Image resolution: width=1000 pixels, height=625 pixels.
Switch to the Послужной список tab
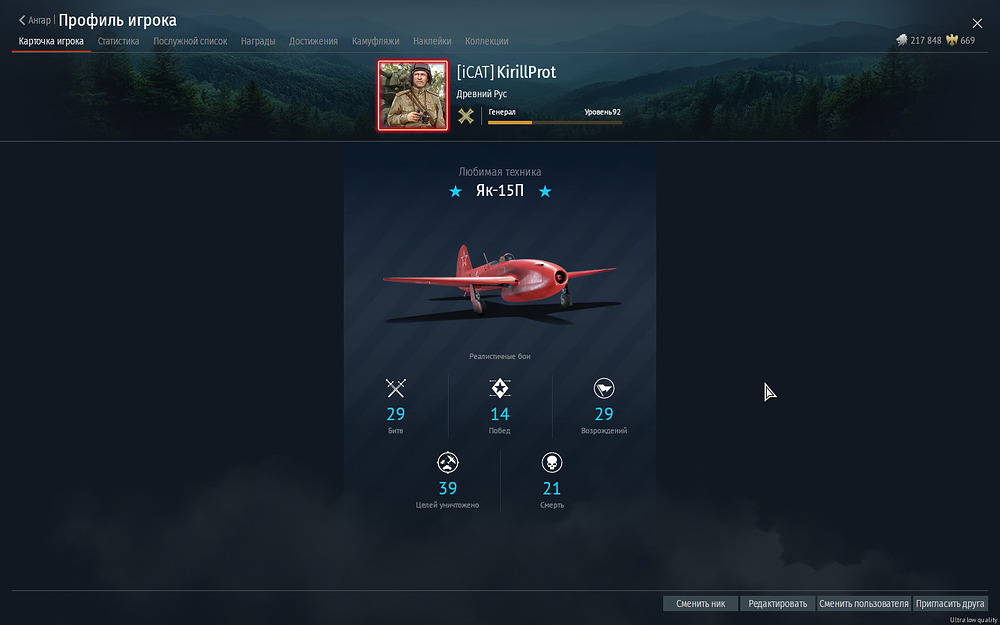click(x=190, y=41)
